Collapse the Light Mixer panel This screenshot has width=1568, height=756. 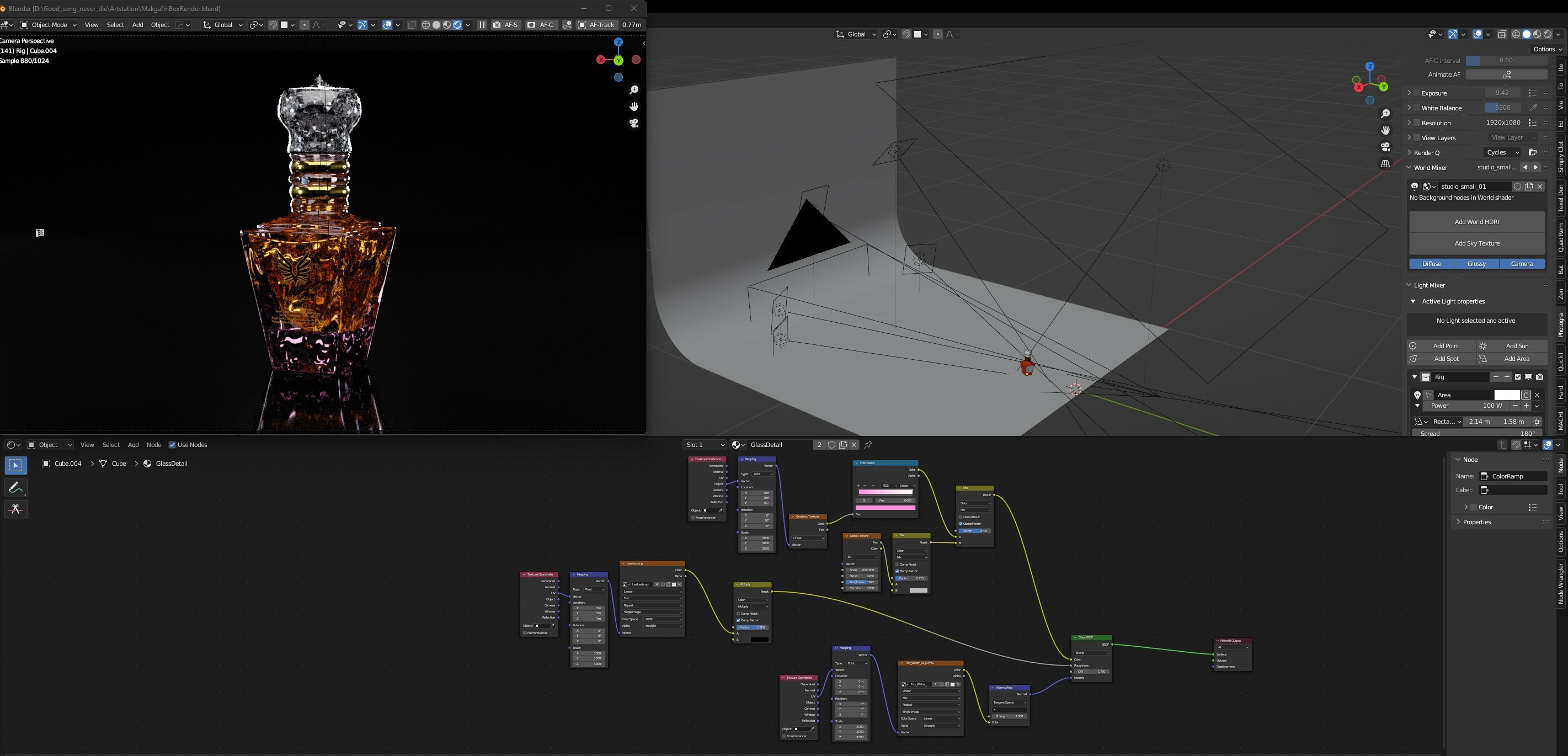(x=1409, y=285)
